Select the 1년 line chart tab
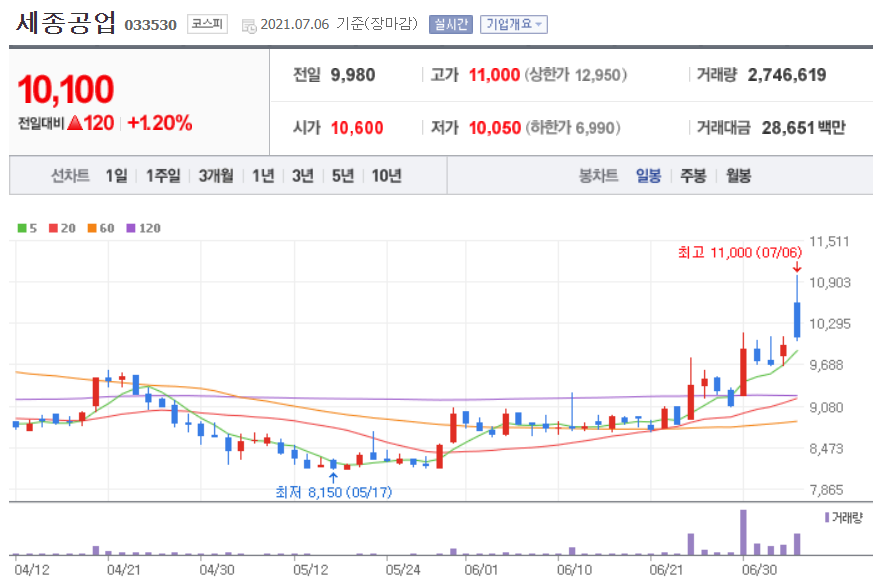873x586 pixels. tap(263, 176)
